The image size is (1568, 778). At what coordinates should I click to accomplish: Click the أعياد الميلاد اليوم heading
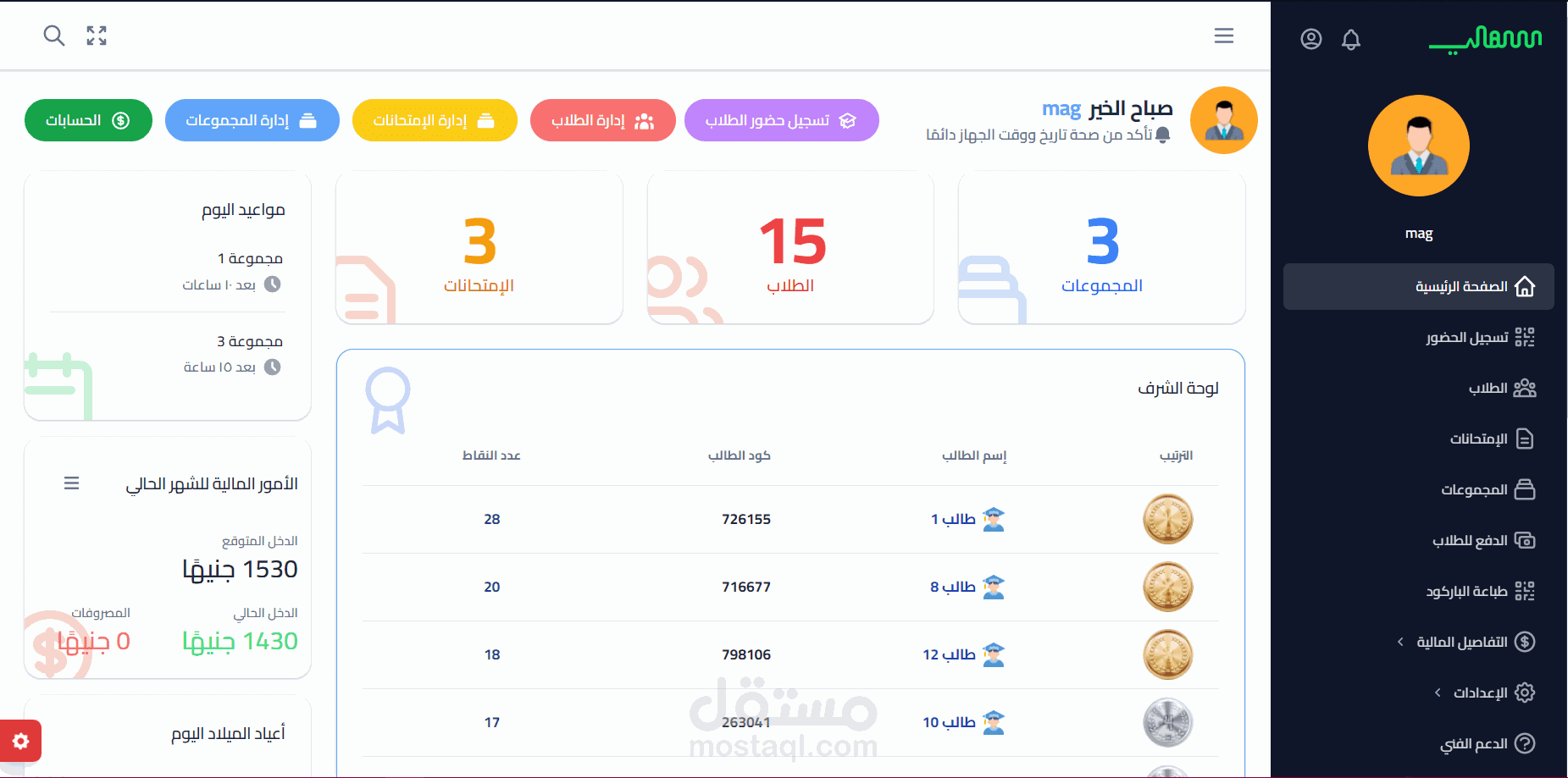pos(229,733)
